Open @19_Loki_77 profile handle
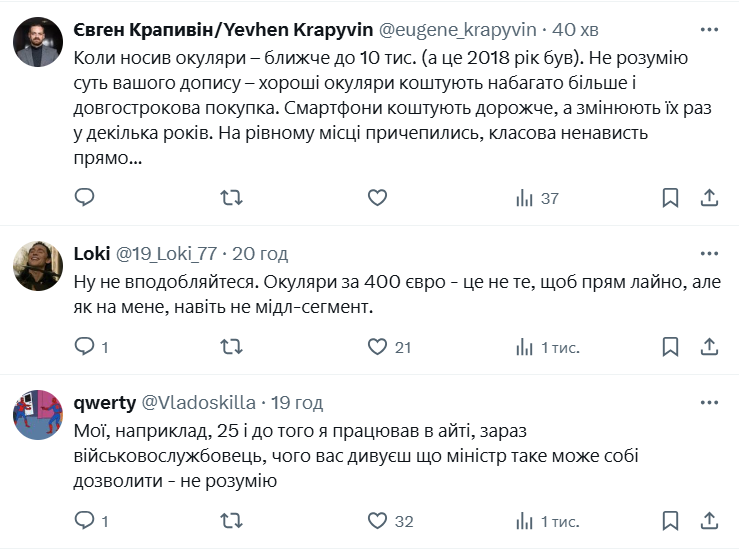Image resolution: width=739 pixels, height=552 pixels. tap(167, 252)
